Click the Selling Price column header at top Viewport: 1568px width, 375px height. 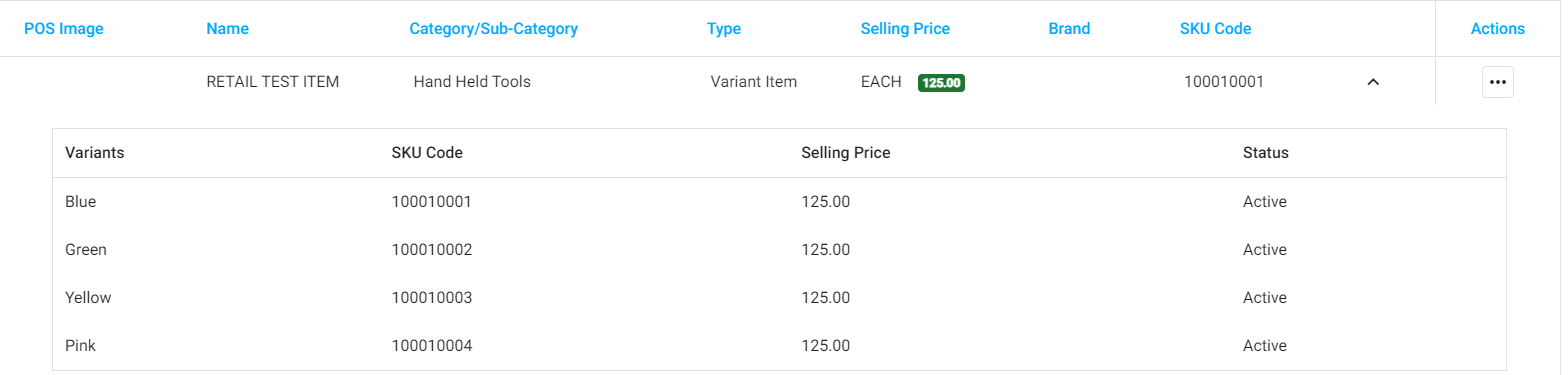905,29
